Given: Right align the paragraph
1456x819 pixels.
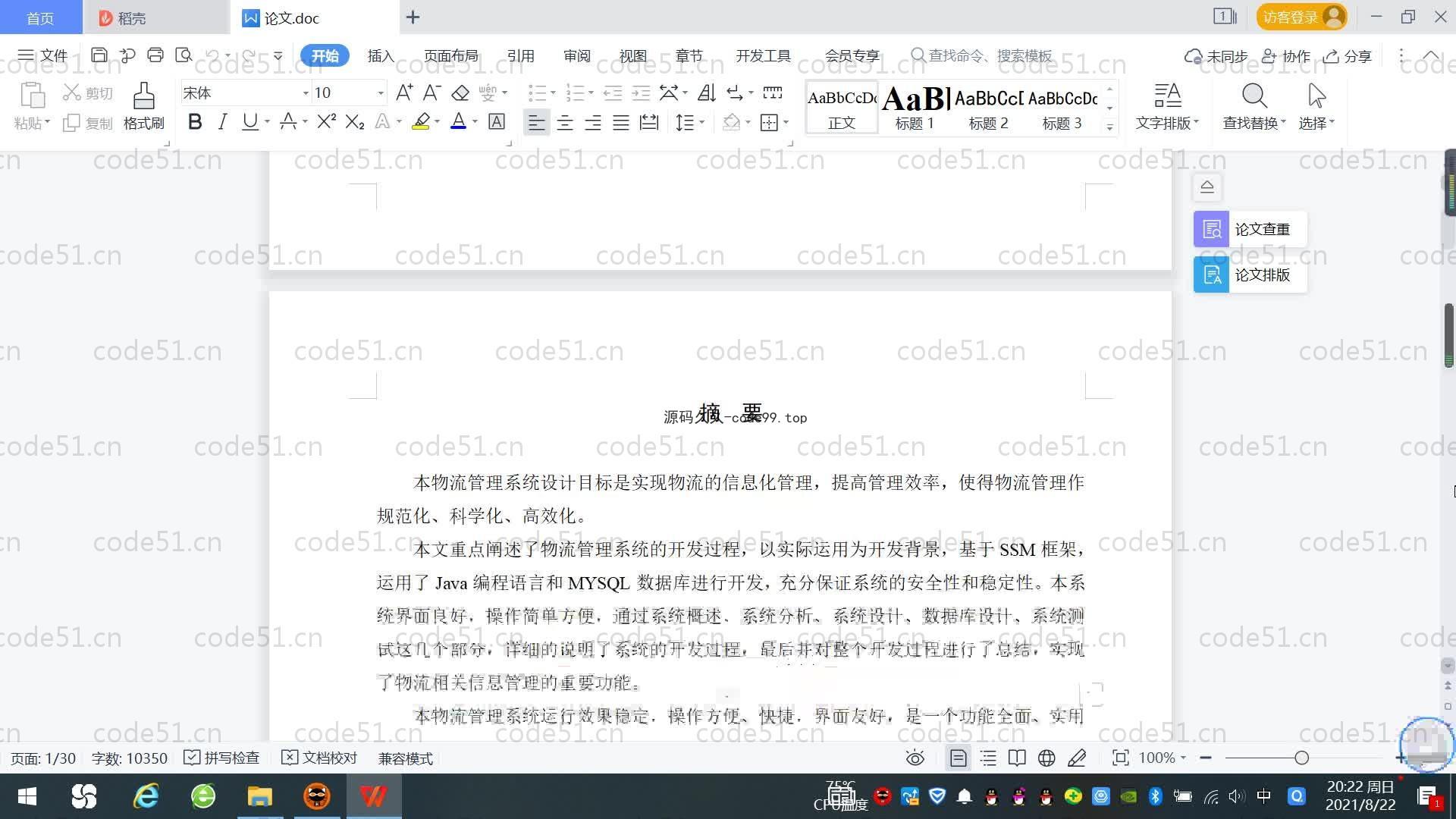Looking at the screenshot, I should 593,122.
